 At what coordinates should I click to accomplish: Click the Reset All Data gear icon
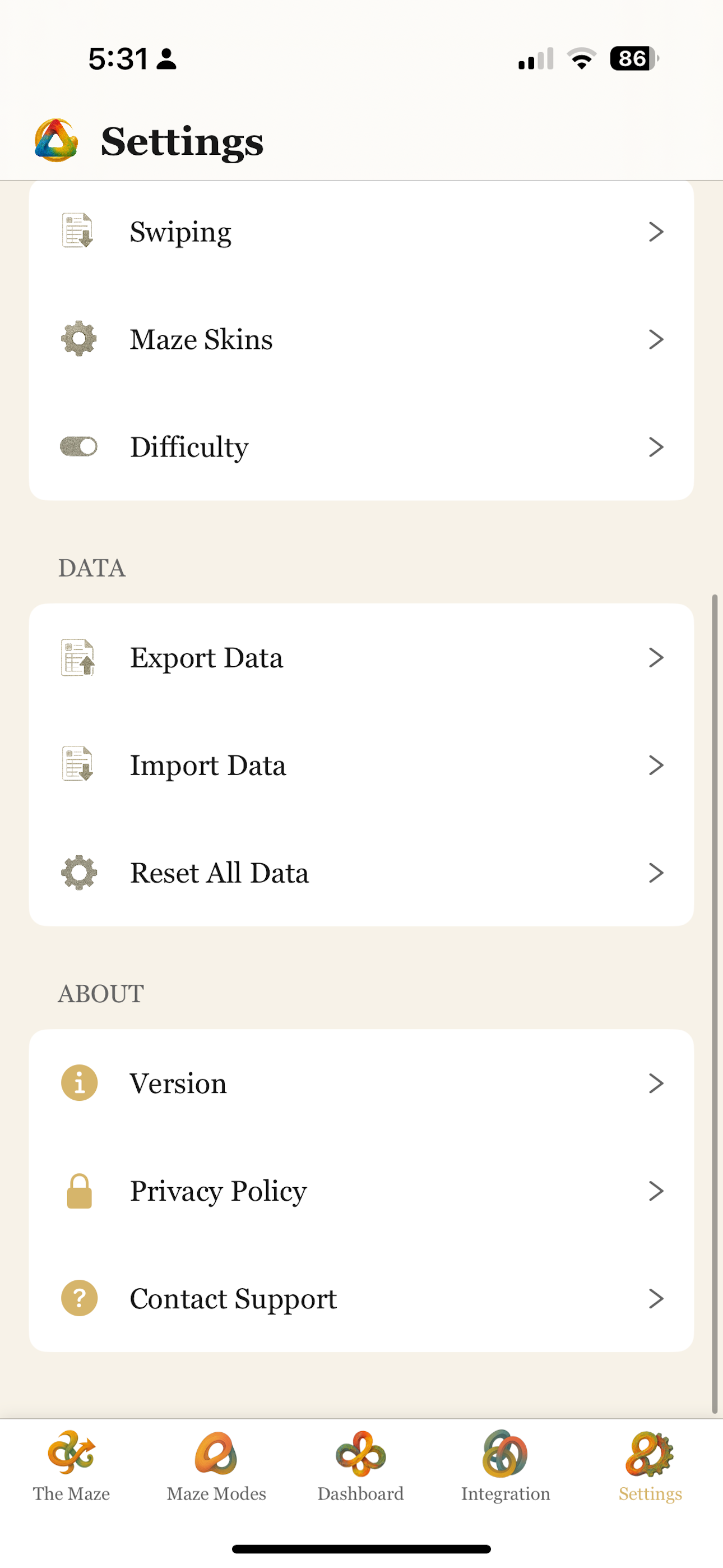coord(78,873)
